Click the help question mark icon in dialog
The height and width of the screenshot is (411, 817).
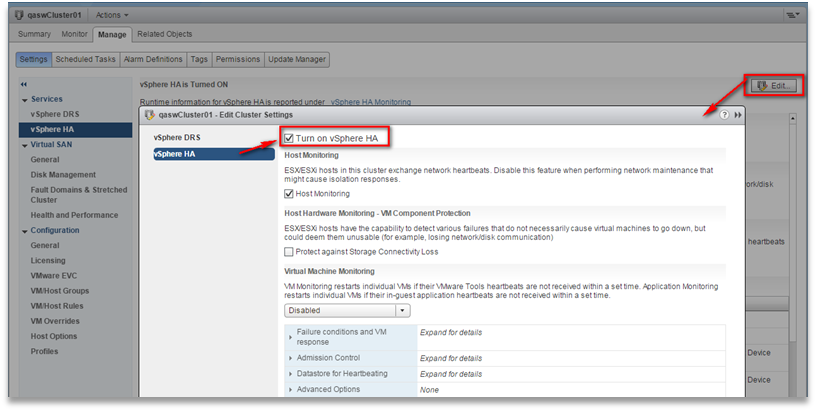pos(724,115)
